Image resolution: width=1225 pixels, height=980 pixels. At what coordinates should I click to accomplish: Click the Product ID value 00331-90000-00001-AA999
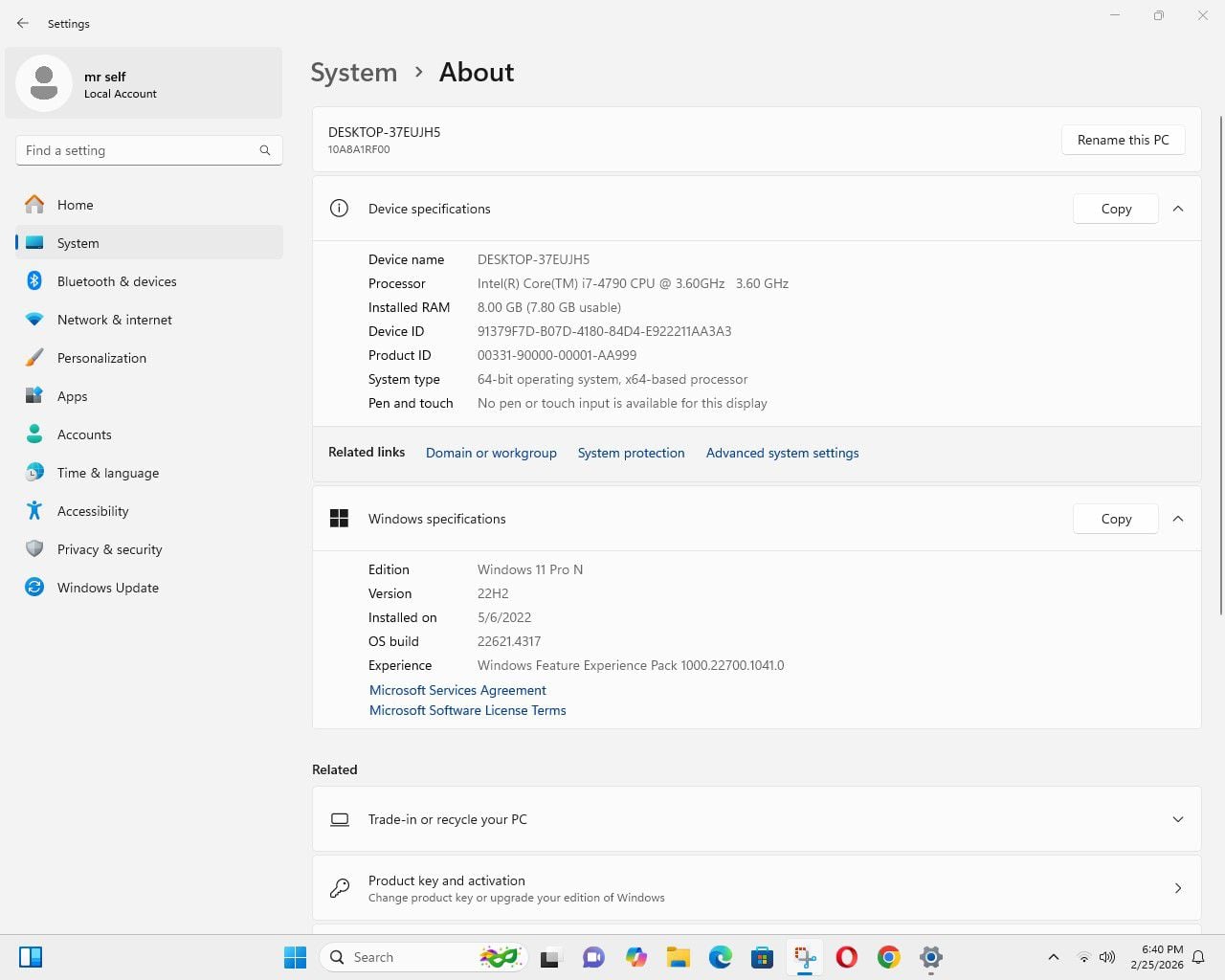point(557,355)
